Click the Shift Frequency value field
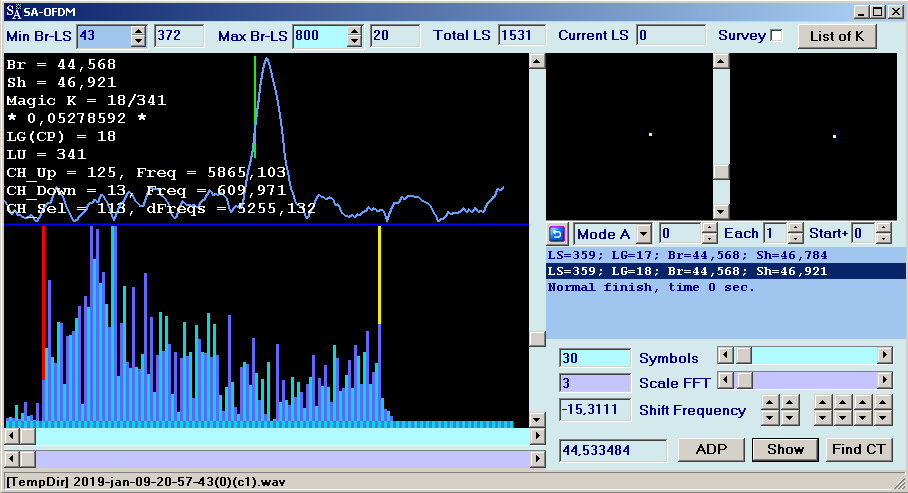The image size is (908, 493). 595,410
